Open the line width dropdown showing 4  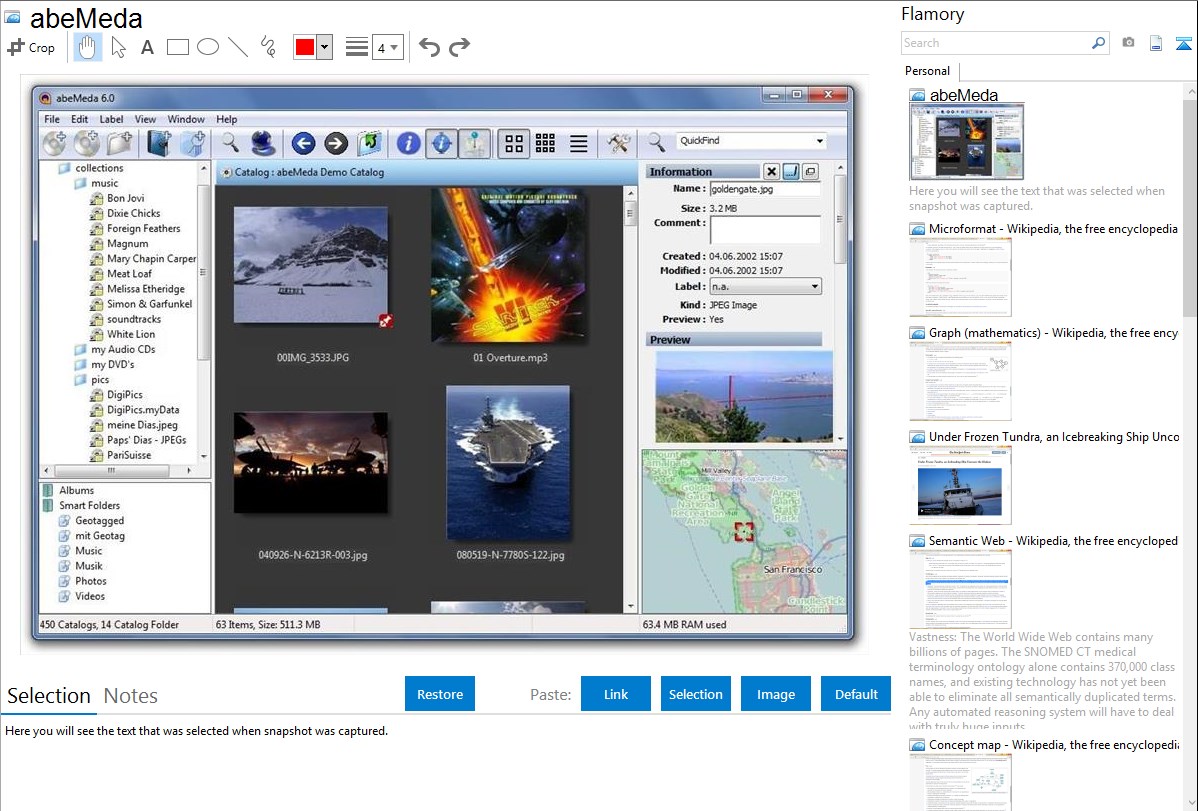tap(387, 47)
